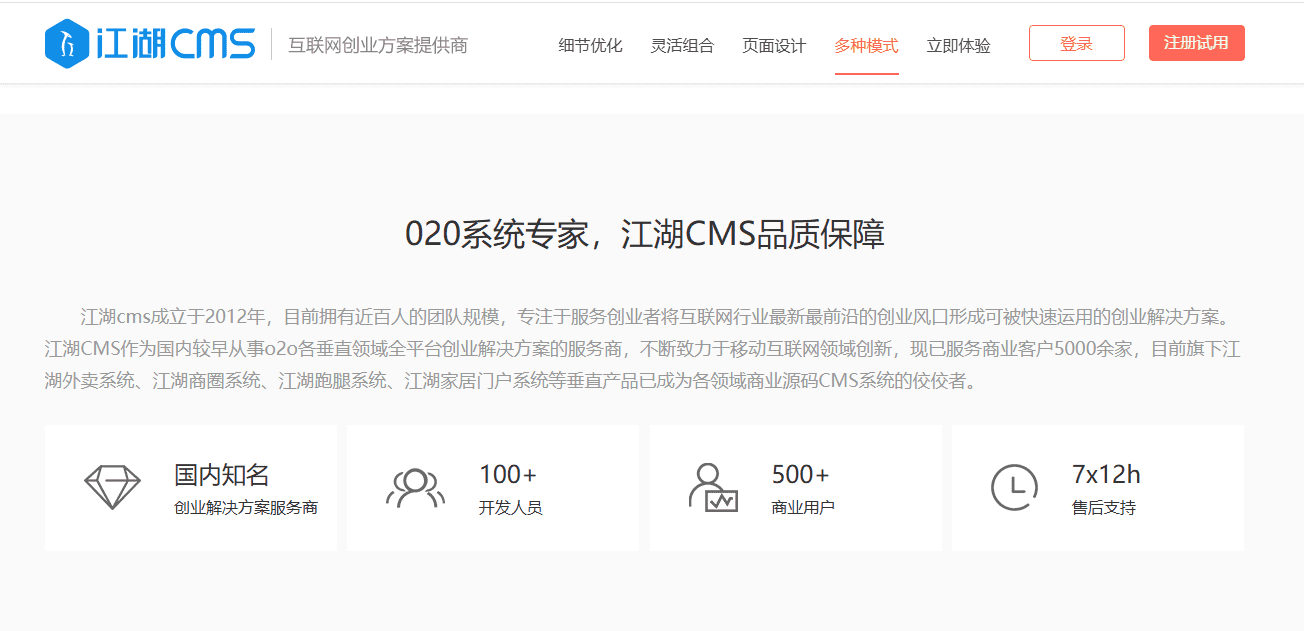Select the 国内知名 card title
This screenshot has width=1304, height=631.
pos(222,474)
